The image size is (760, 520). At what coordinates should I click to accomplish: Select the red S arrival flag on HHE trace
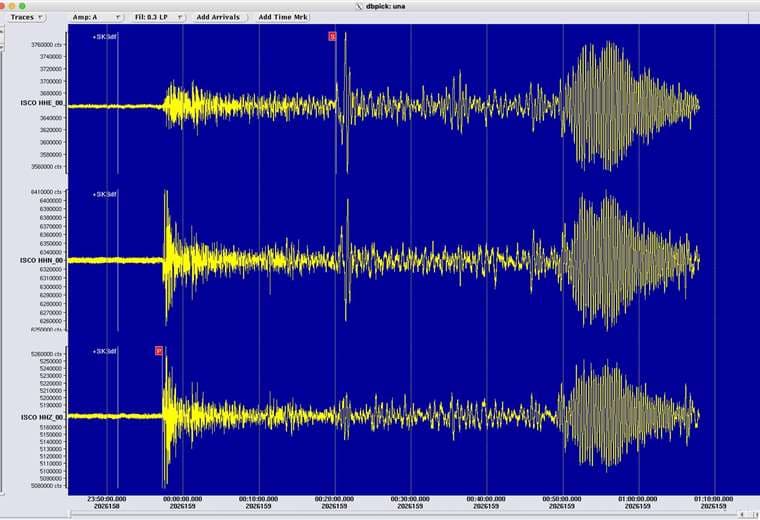pyautogui.click(x=332, y=36)
